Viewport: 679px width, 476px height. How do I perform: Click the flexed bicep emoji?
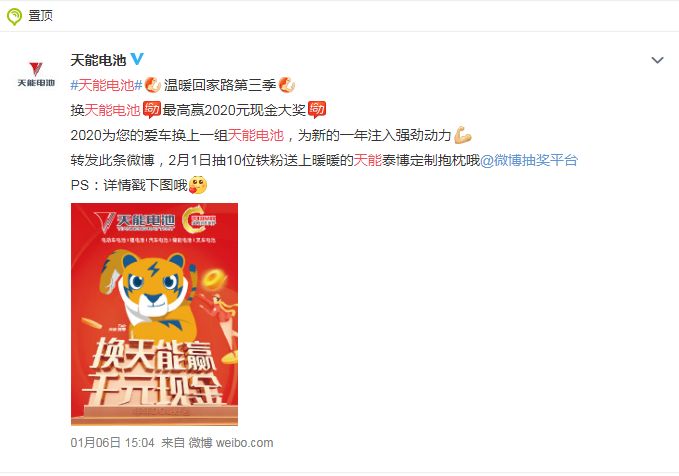coord(462,135)
